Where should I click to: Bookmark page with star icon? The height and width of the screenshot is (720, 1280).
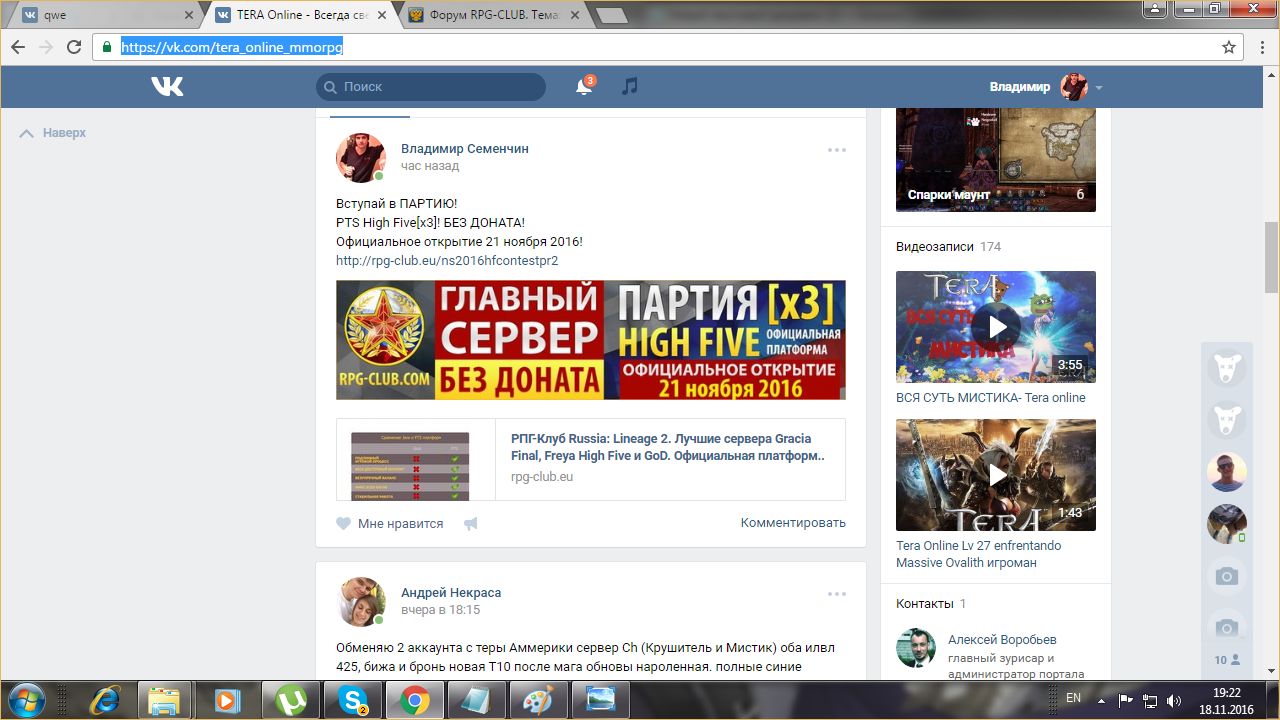[x=1229, y=47]
